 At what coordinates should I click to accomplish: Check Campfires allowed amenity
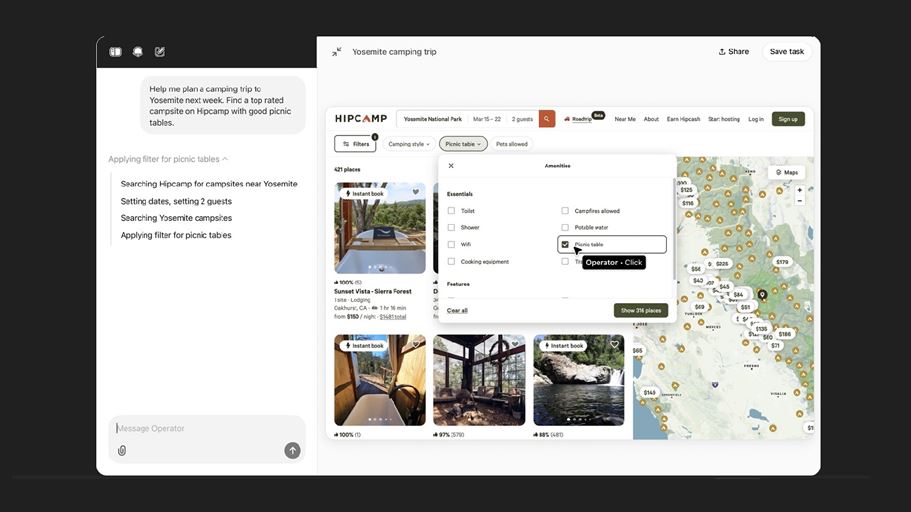click(565, 210)
